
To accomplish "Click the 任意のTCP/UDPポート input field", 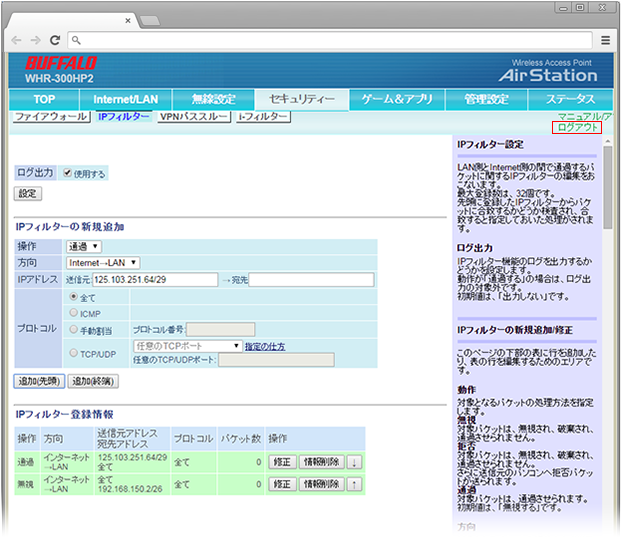I will tap(276, 360).
